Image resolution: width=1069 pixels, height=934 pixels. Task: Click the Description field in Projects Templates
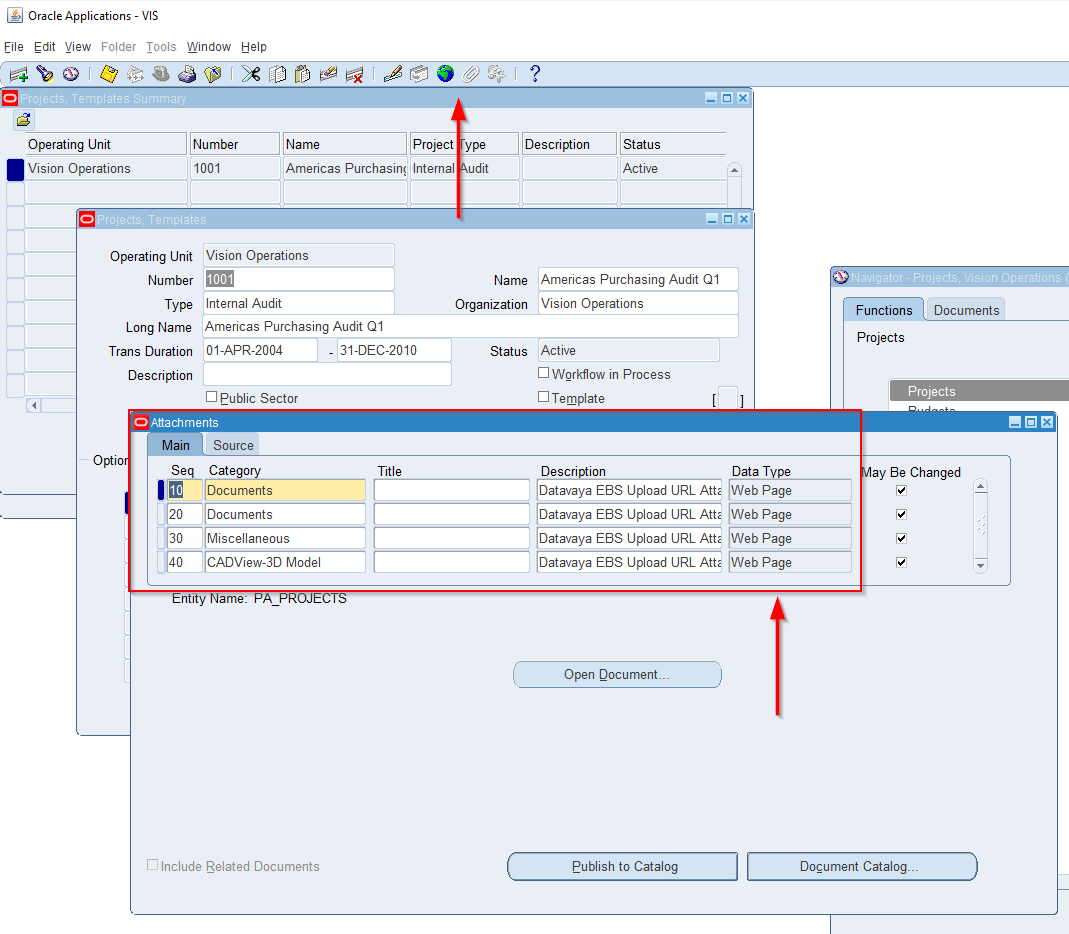(x=327, y=374)
